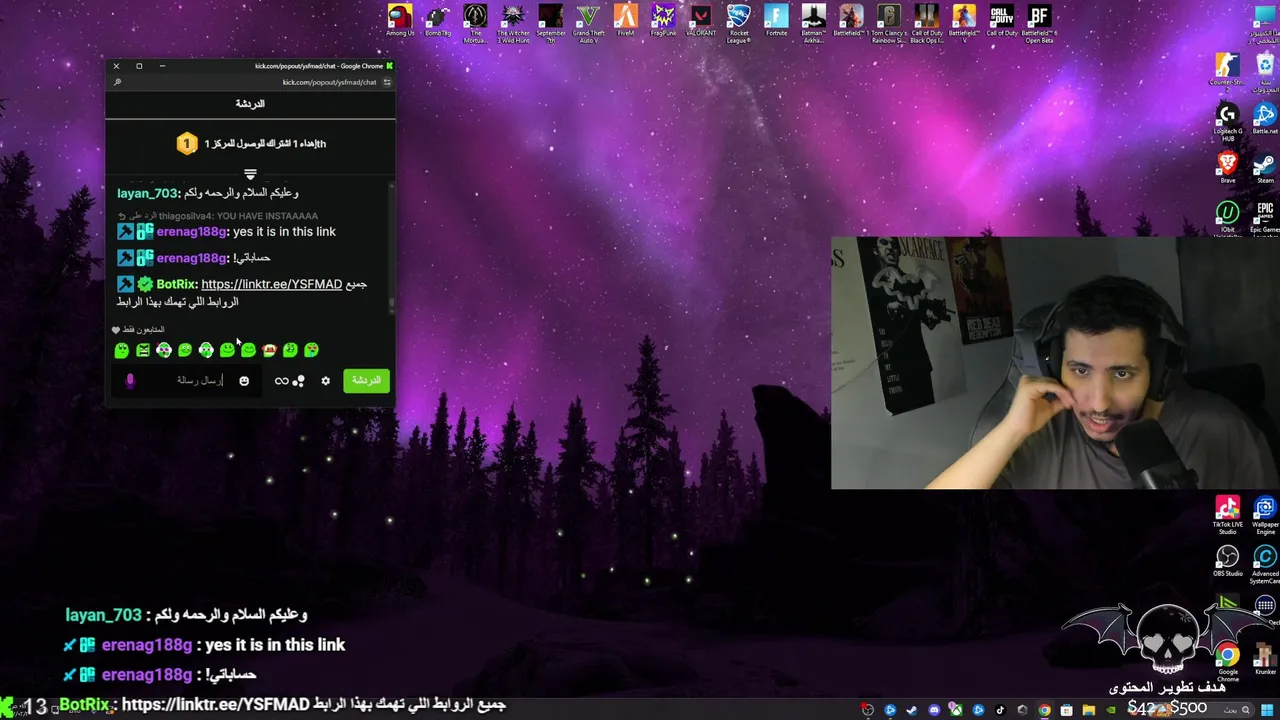Open the Advanced SystemCare desktop icon
The image size is (1280, 720).
[1265, 563]
